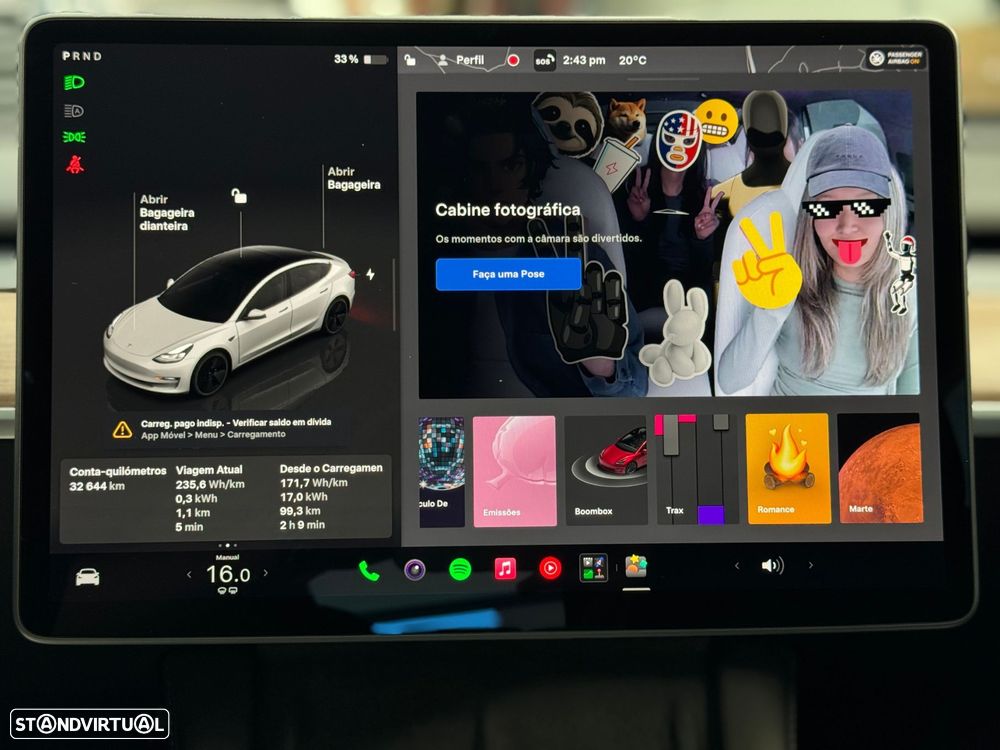Tap the charging payment warning message
This screenshot has height=750, width=1000.
click(236, 428)
